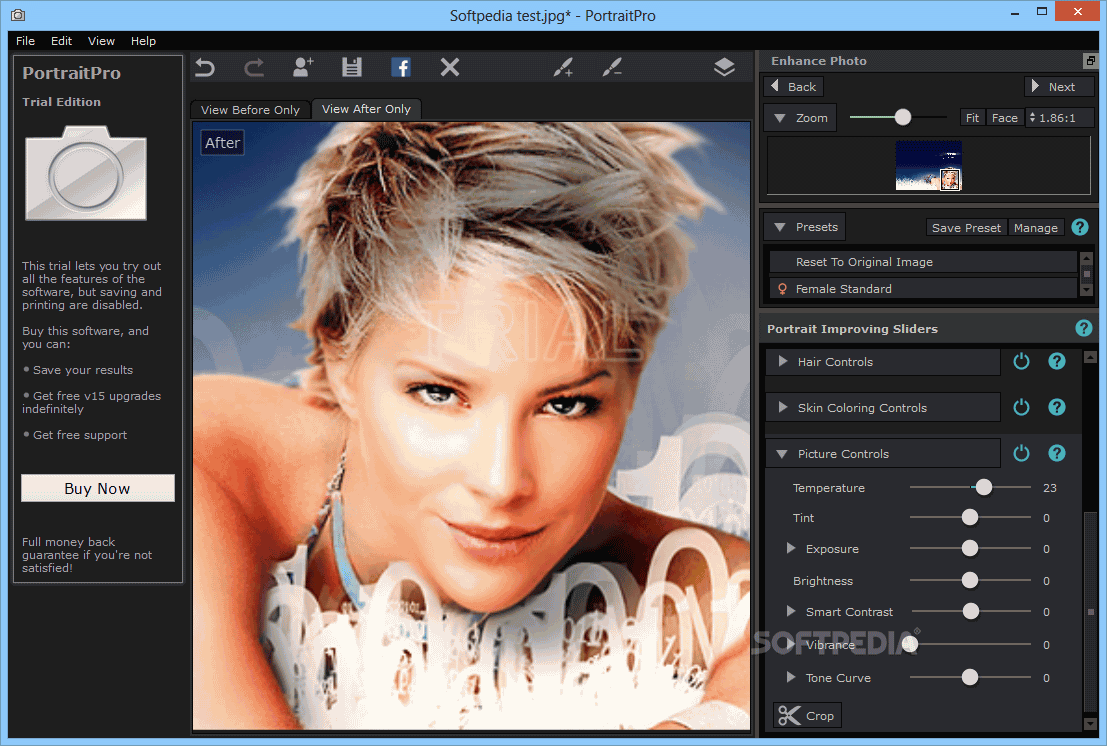Click Manage presets button
The width and height of the screenshot is (1107, 746).
[x=1036, y=227]
